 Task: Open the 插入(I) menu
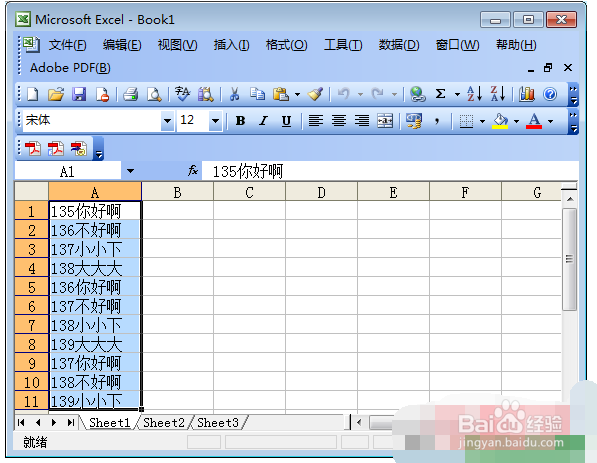231,45
